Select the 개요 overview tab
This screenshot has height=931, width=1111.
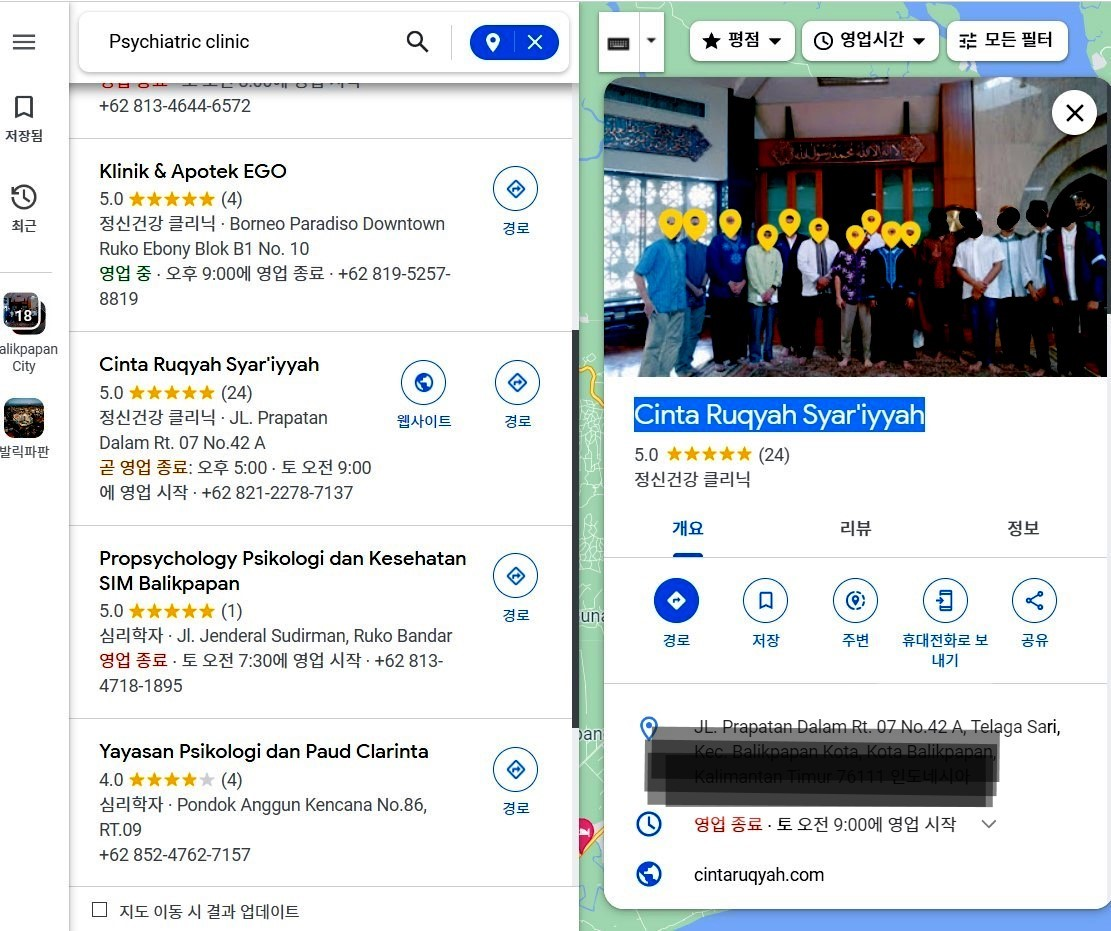(687, 529)
